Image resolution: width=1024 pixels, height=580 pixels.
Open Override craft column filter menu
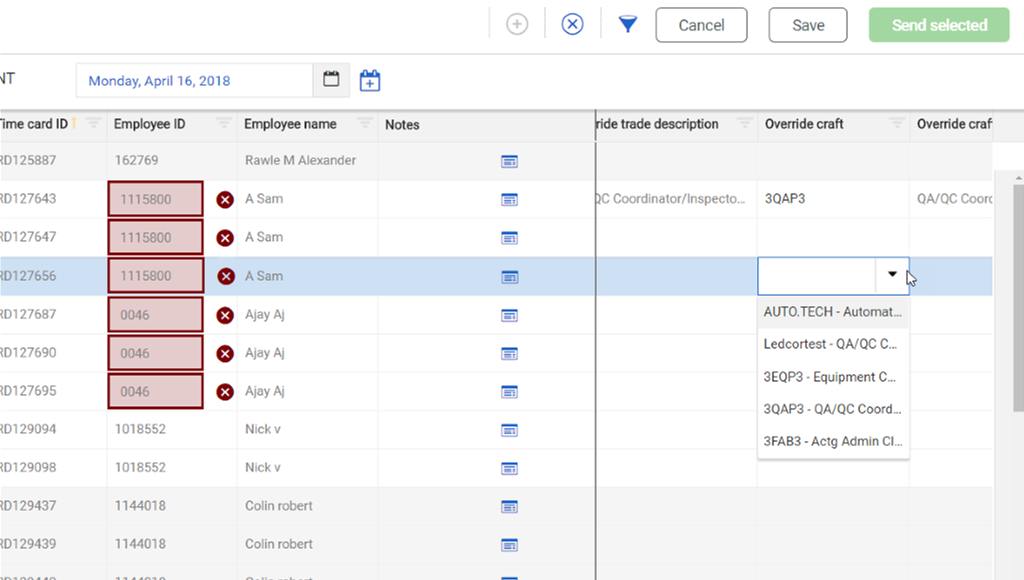point(897,124)
